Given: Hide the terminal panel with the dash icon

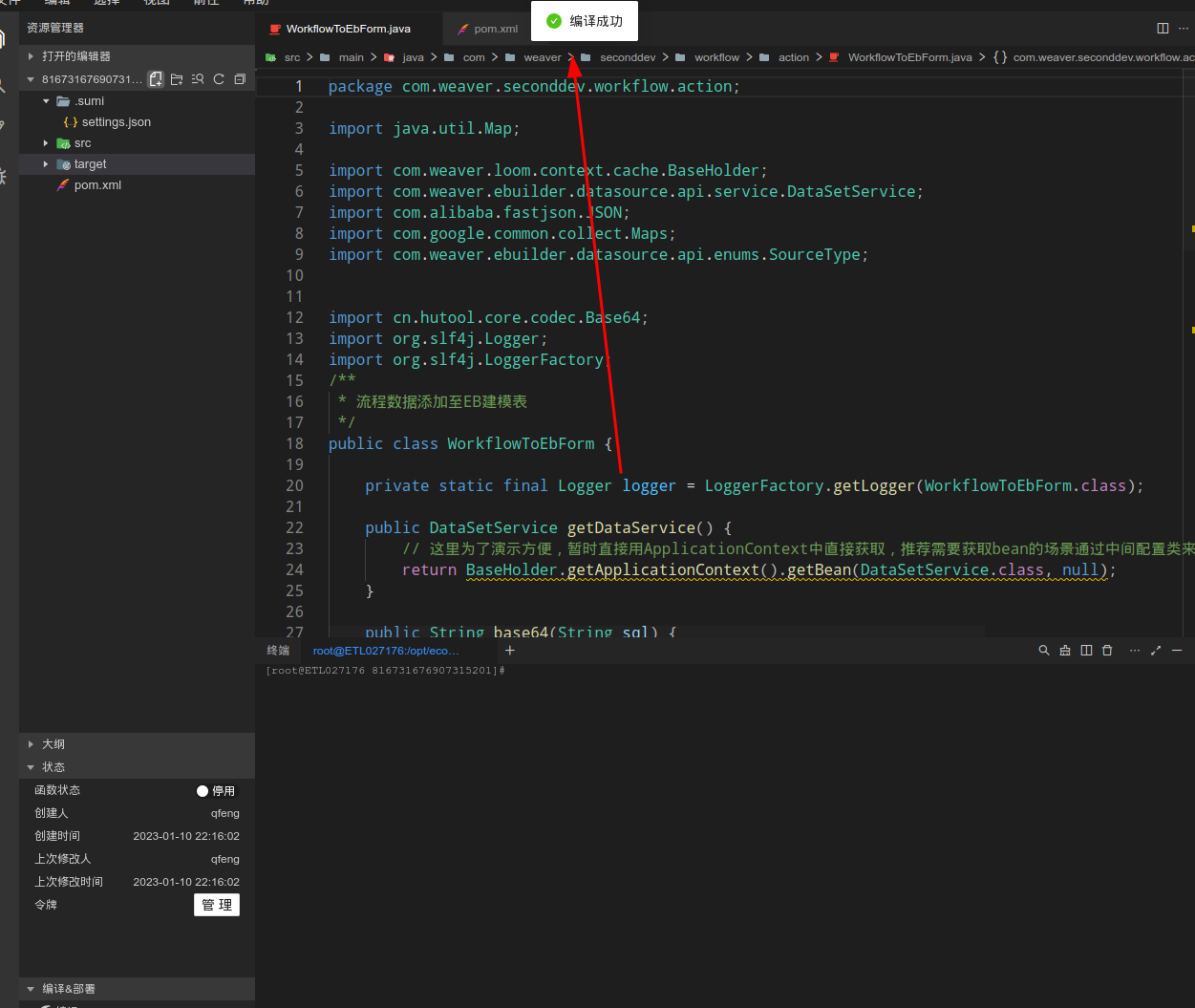Looking at the screenshot, I should coord(1177,651).
